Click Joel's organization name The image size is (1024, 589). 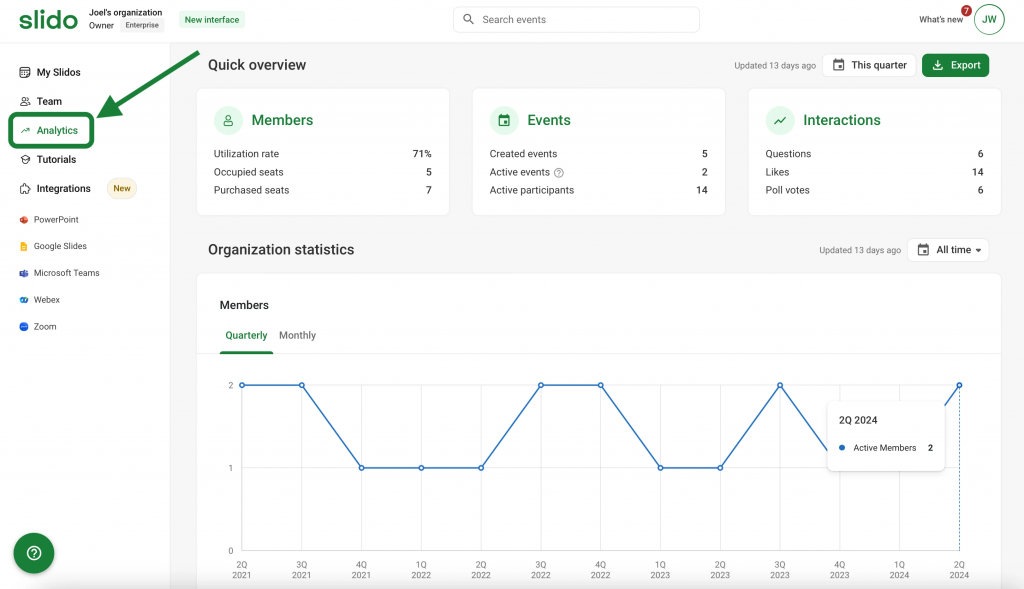pos(125,12)
